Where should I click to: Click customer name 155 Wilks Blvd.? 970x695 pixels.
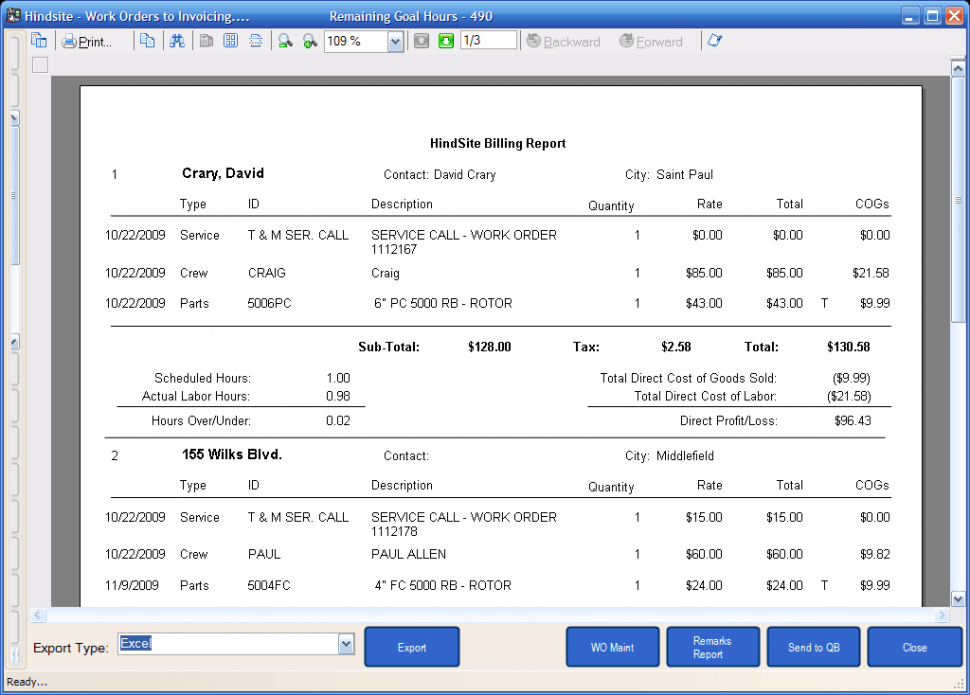point(232,454)
